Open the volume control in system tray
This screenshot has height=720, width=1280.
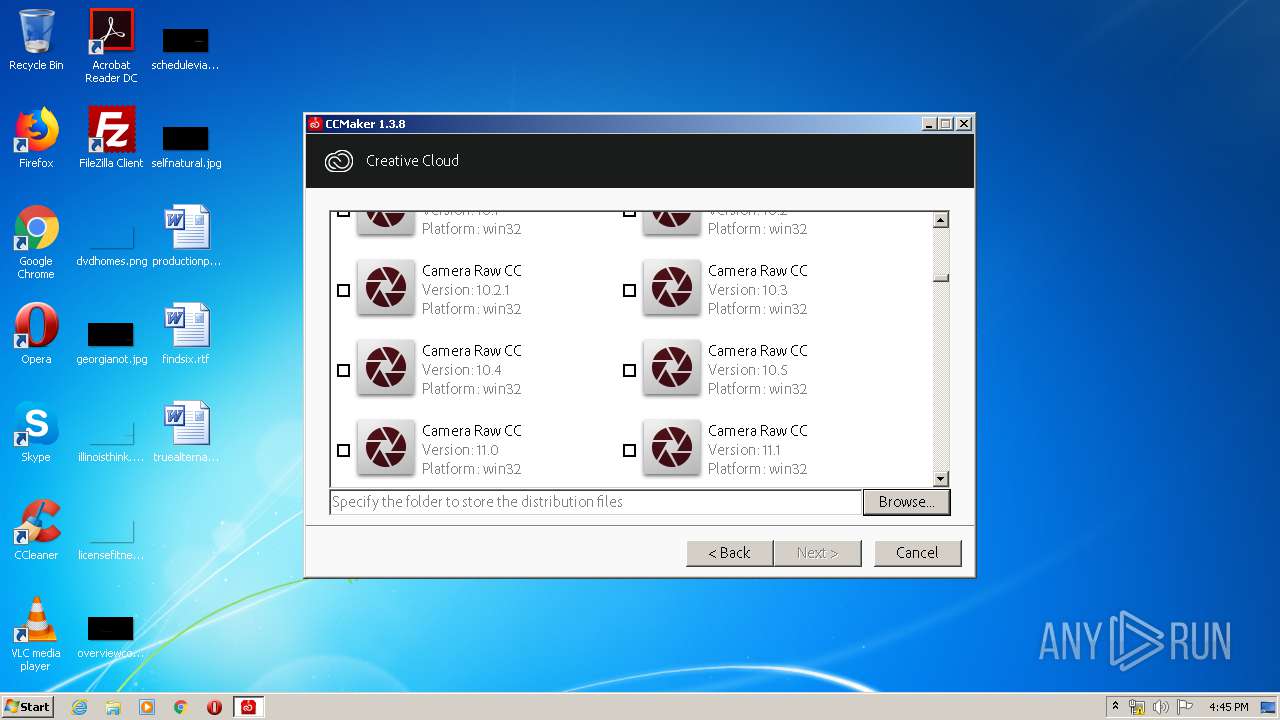point(1160,707)
